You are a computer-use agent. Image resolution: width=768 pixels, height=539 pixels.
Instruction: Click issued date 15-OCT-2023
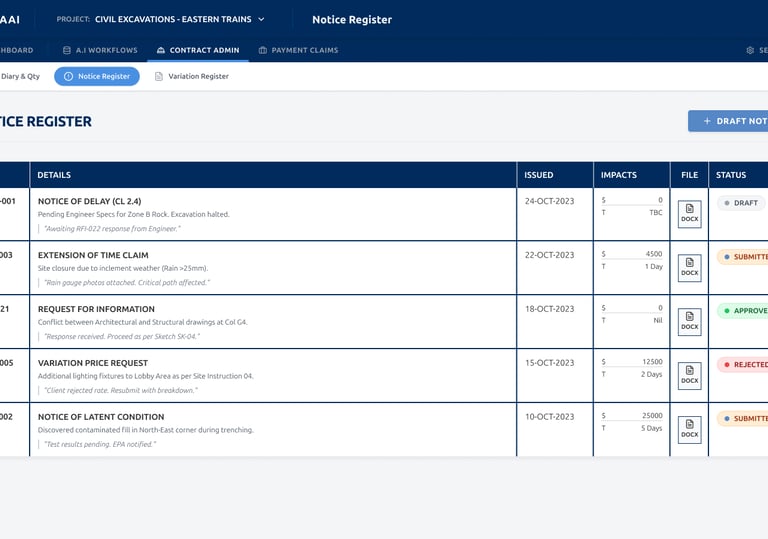(549, 363)
